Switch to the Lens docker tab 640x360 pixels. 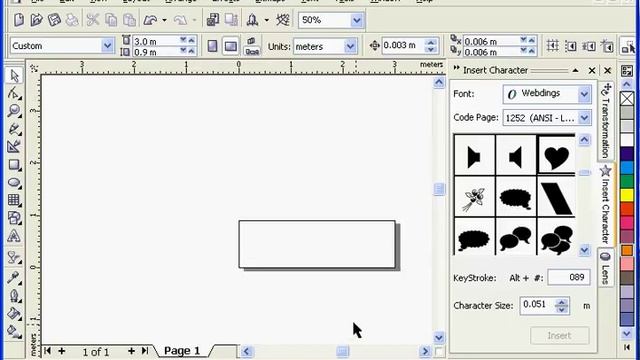tap(606, 267)
